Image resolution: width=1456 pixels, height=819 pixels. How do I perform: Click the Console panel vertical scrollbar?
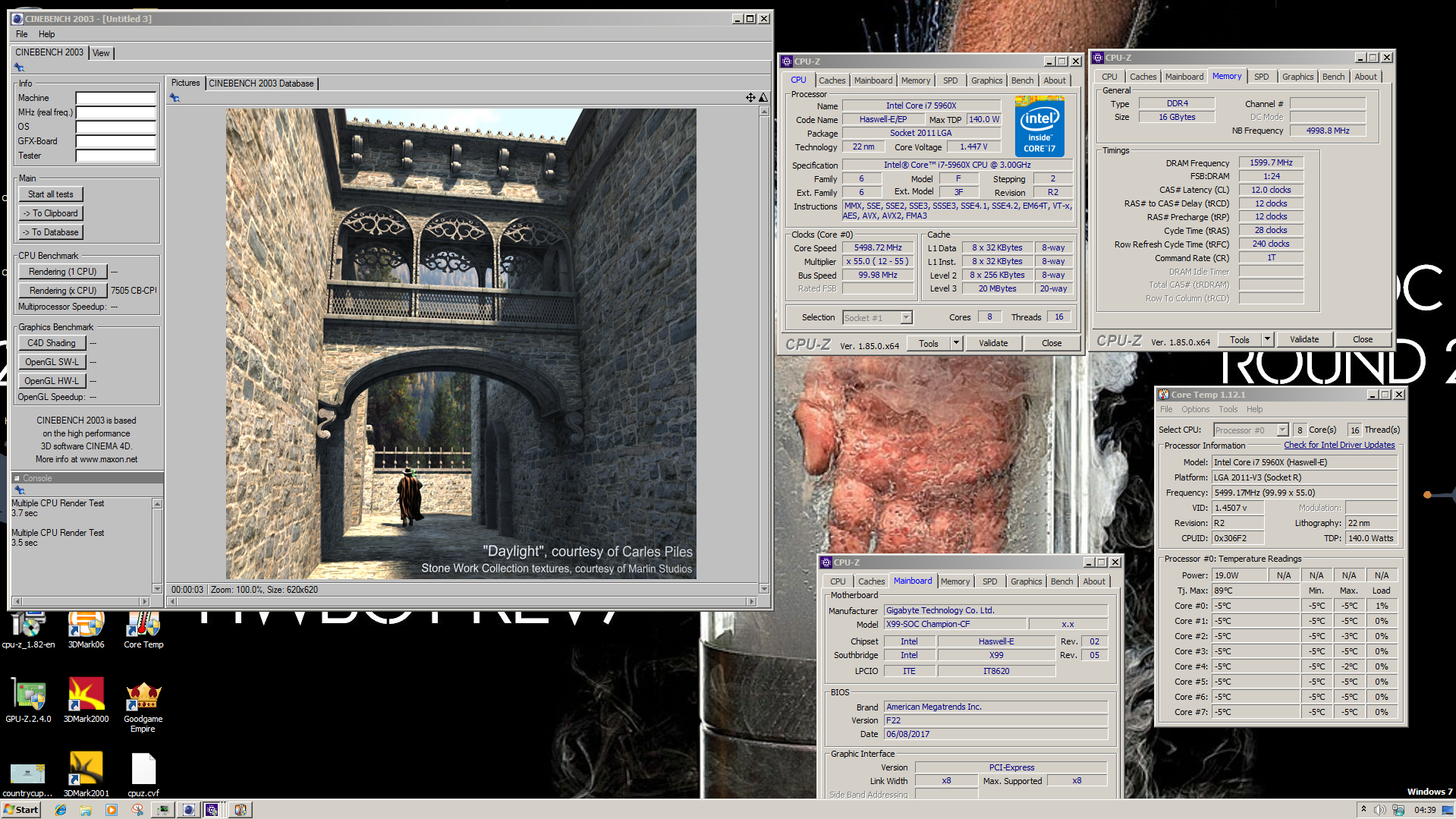pos(157,547)
